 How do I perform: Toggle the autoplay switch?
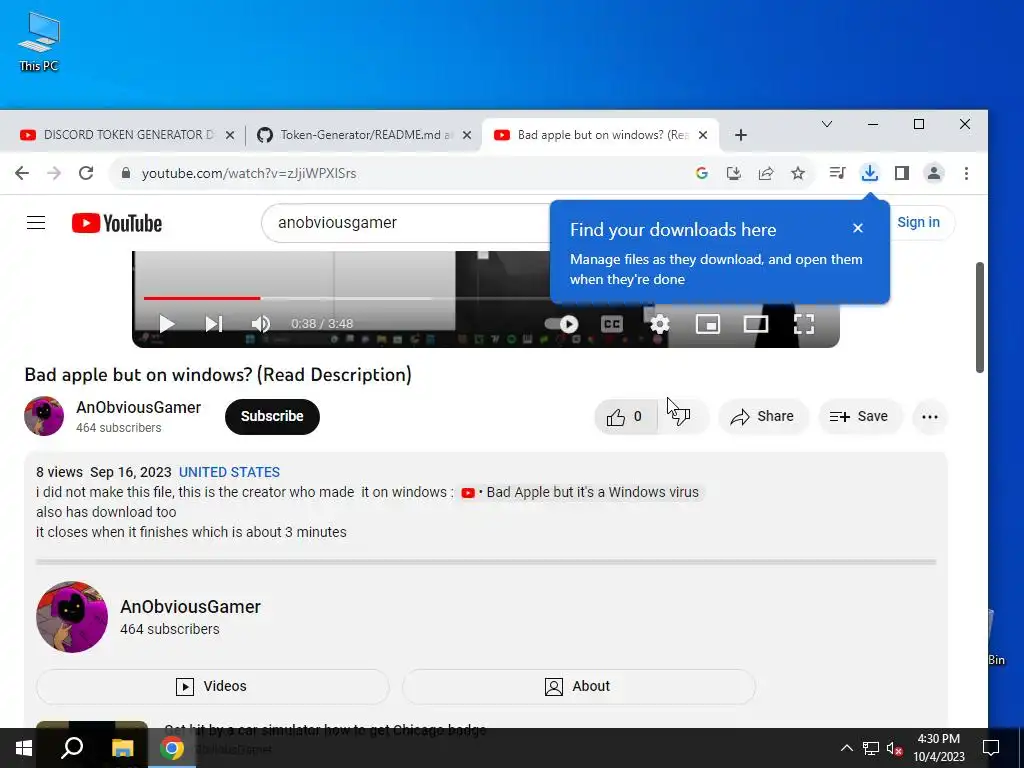pos(562,324)
